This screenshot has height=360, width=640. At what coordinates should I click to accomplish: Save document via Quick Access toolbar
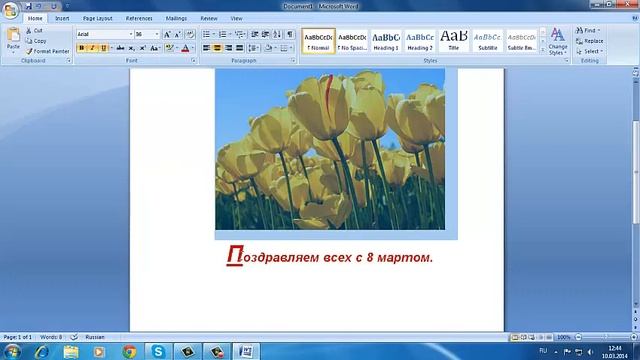coord(28,6)
